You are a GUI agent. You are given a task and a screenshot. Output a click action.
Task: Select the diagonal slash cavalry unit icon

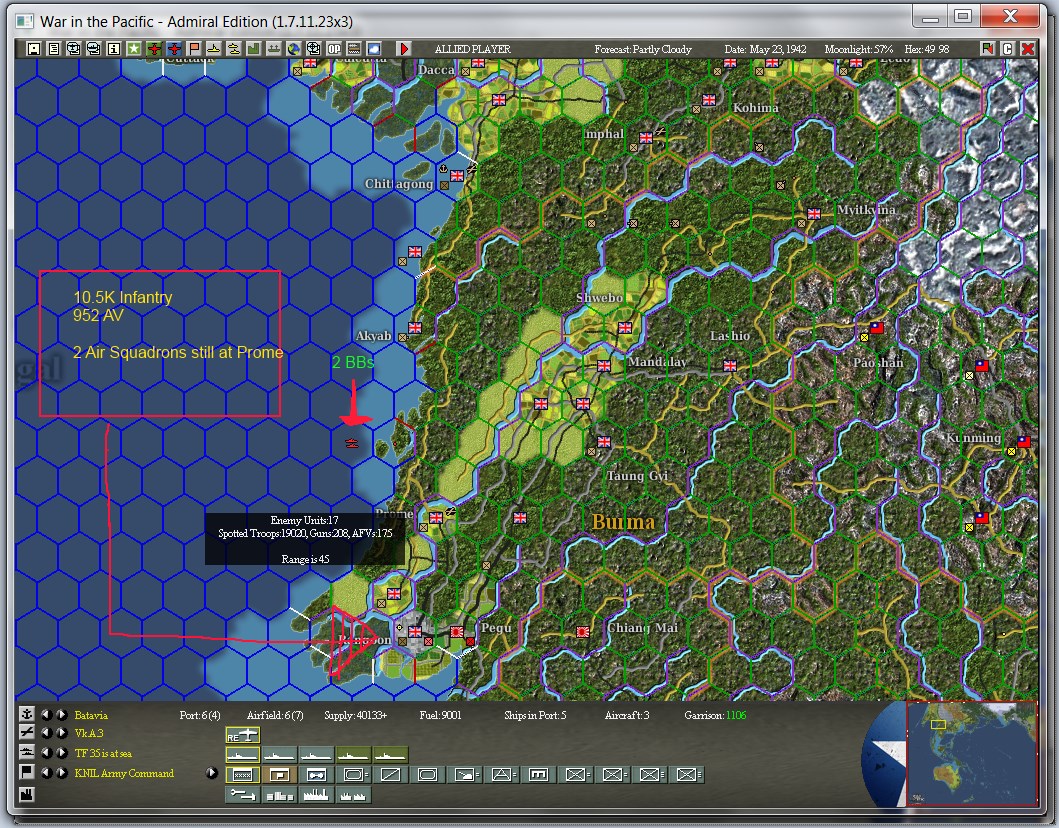[390, 774]
